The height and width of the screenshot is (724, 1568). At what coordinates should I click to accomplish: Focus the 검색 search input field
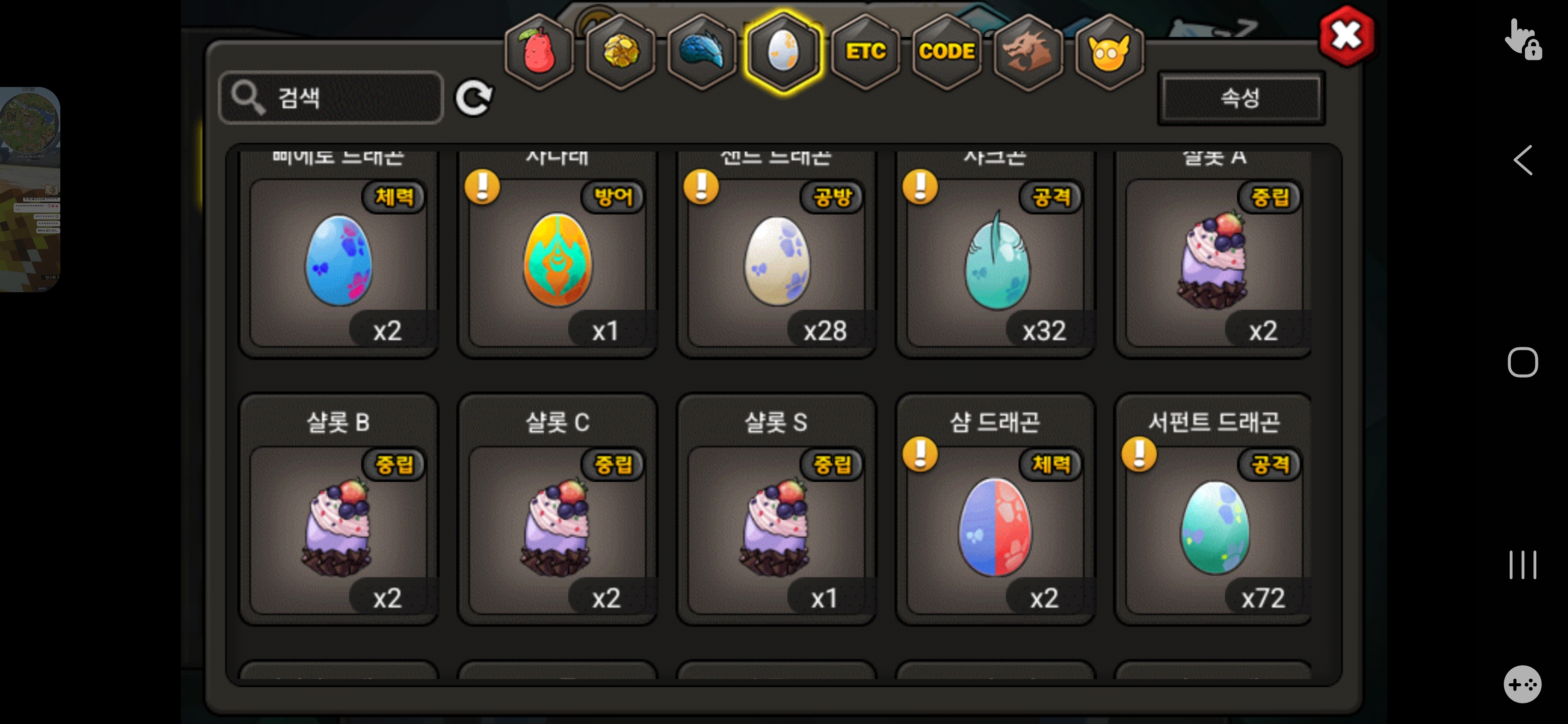pos(331,98)
